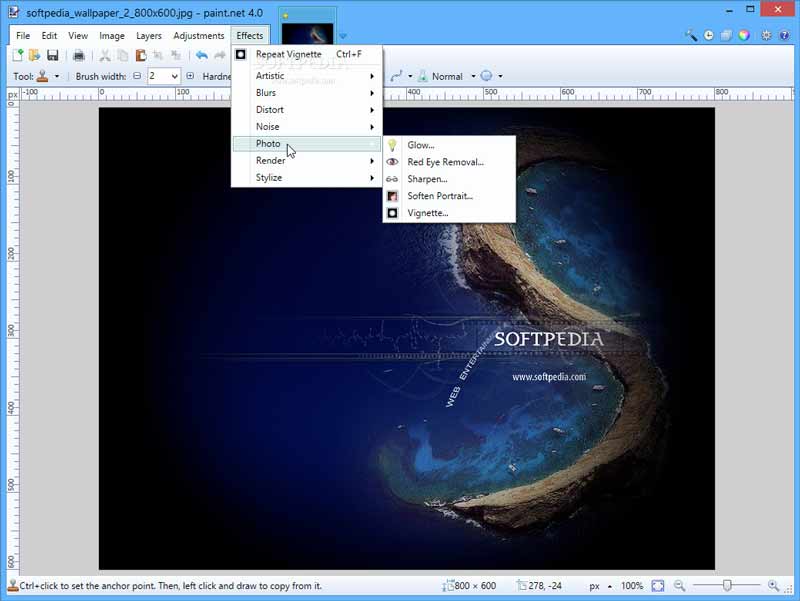Open the Brush width combo box
The width and height of the screenshot is (800, 601).
pos(164,76)
